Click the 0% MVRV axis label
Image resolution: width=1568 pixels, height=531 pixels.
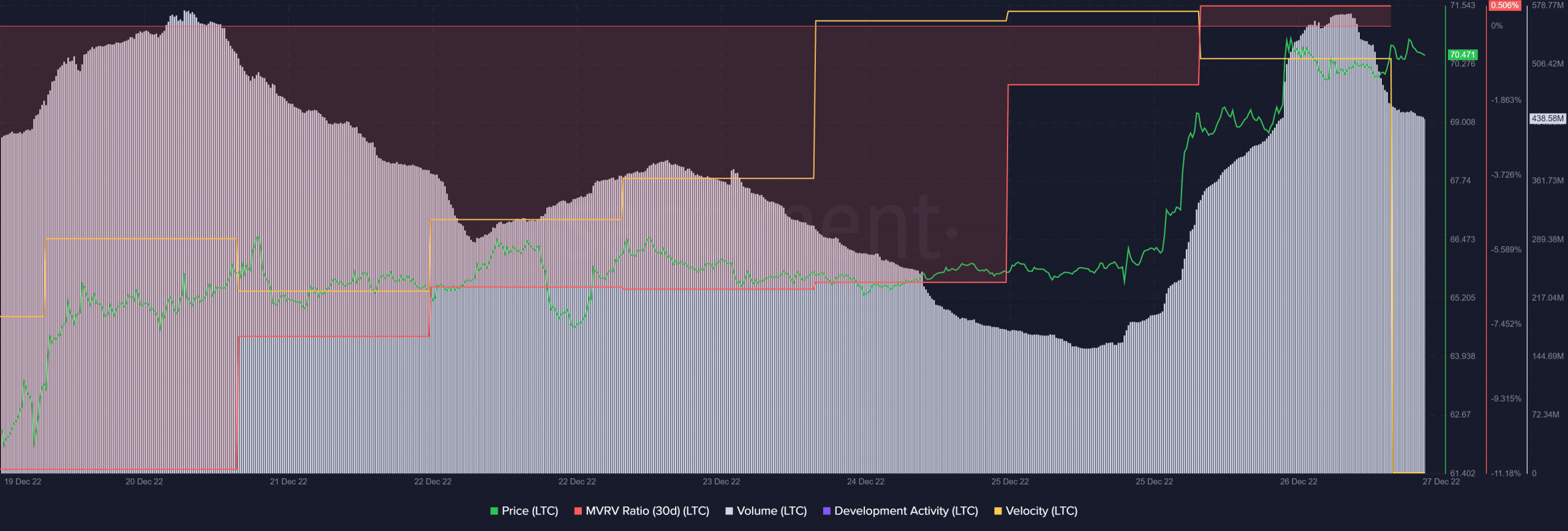tap(1497, 26)
